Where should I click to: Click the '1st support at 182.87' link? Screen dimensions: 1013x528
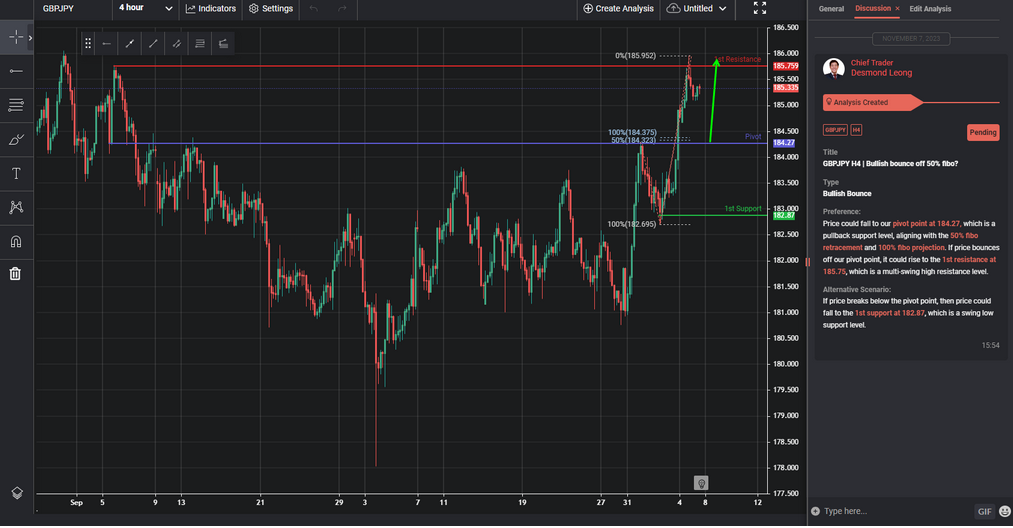(x=889, y=313)
